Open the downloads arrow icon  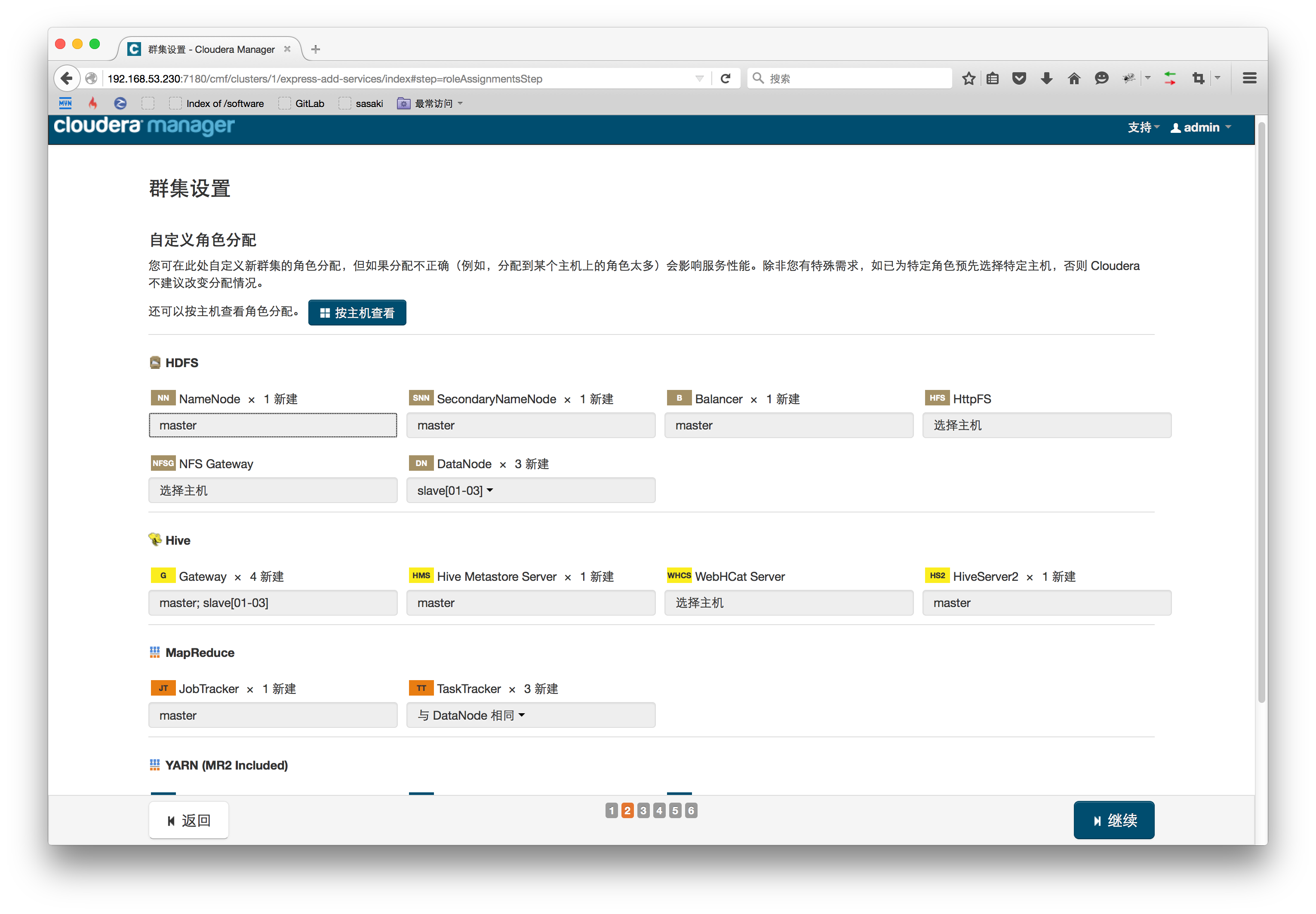click(1046, 78)
